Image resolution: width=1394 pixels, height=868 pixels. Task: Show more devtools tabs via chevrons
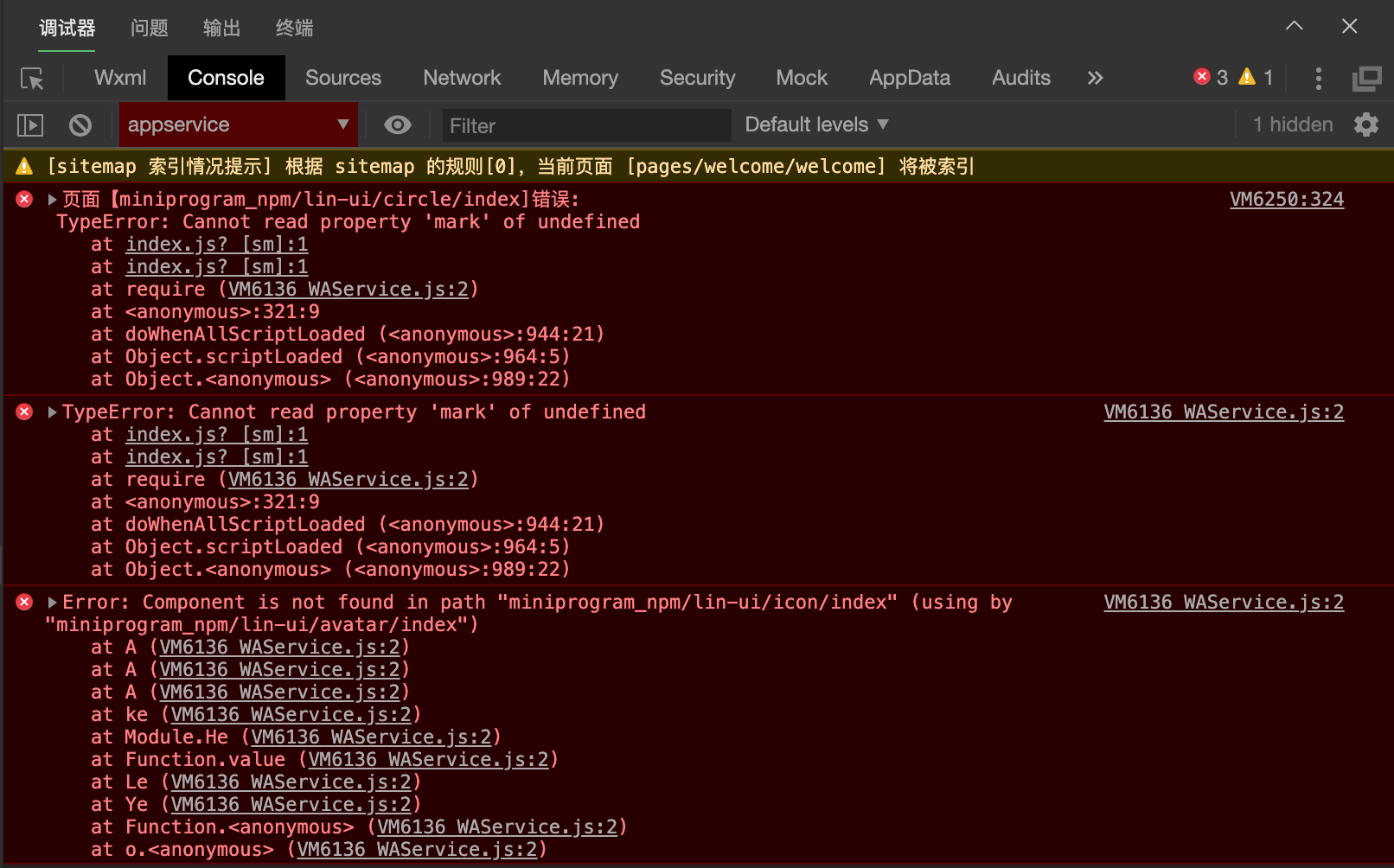point(1095,78)
